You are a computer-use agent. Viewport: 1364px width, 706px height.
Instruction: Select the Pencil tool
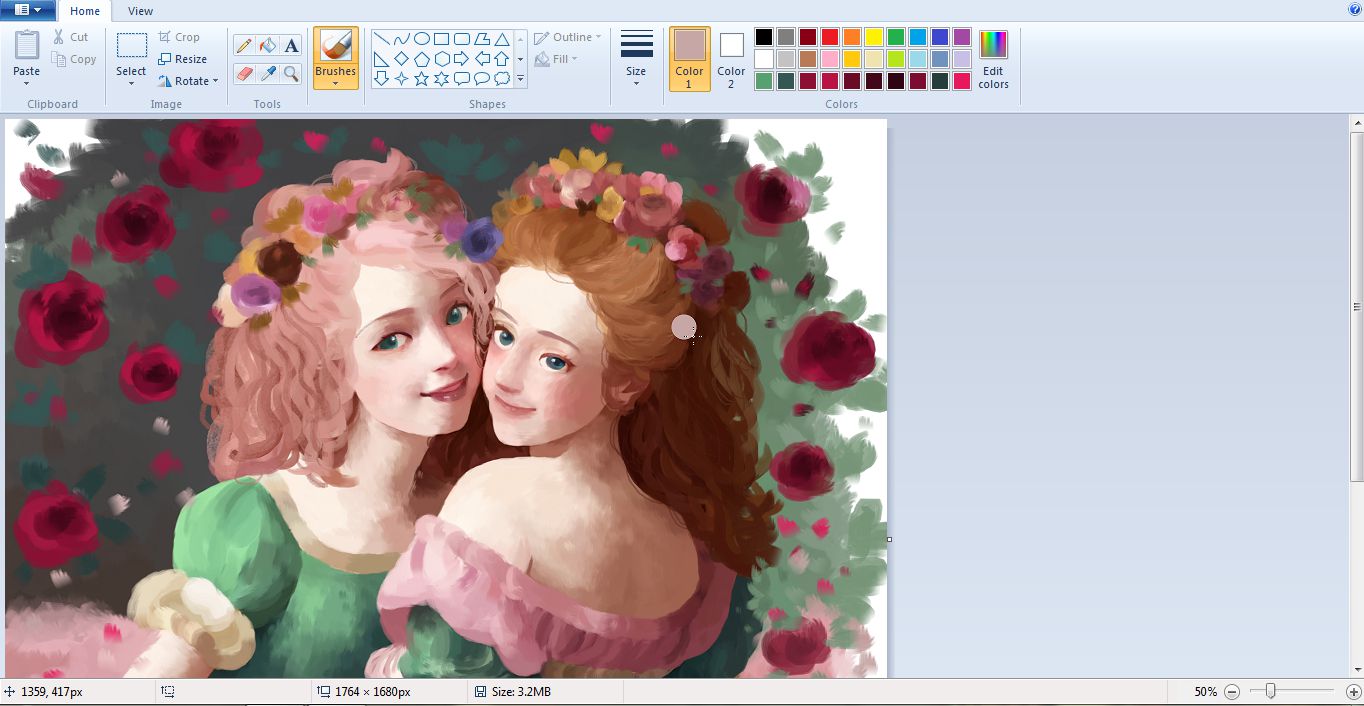(244, 46)
